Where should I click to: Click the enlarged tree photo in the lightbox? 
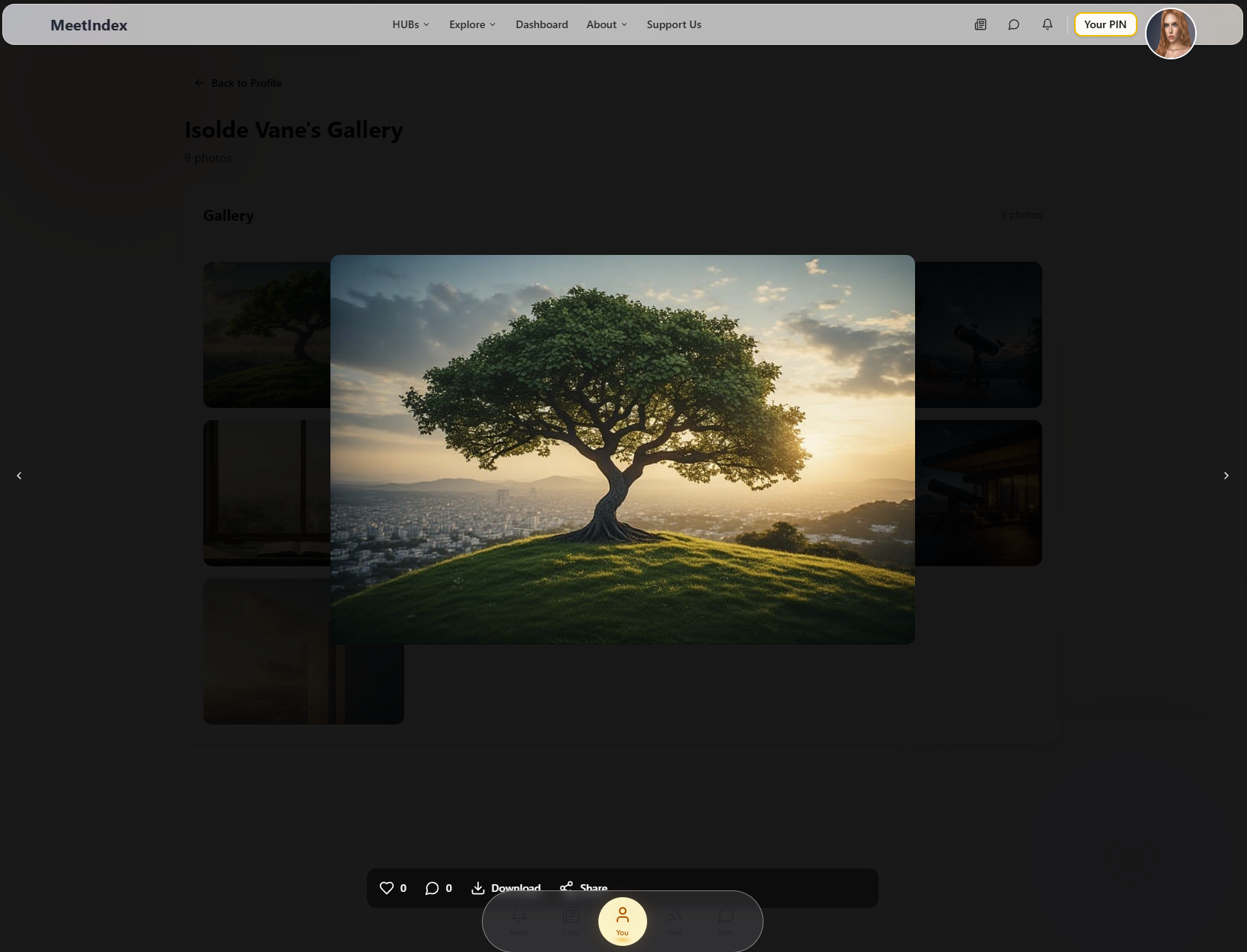pos(623,450)
